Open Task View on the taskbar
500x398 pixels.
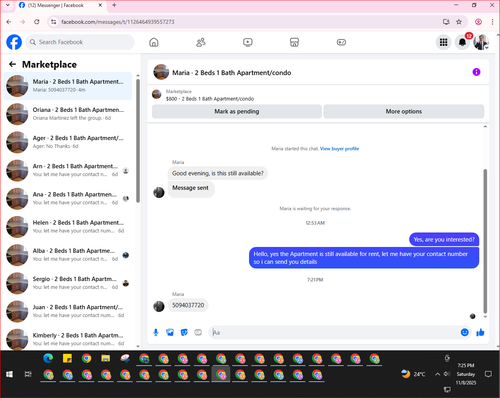pos(28,374)
